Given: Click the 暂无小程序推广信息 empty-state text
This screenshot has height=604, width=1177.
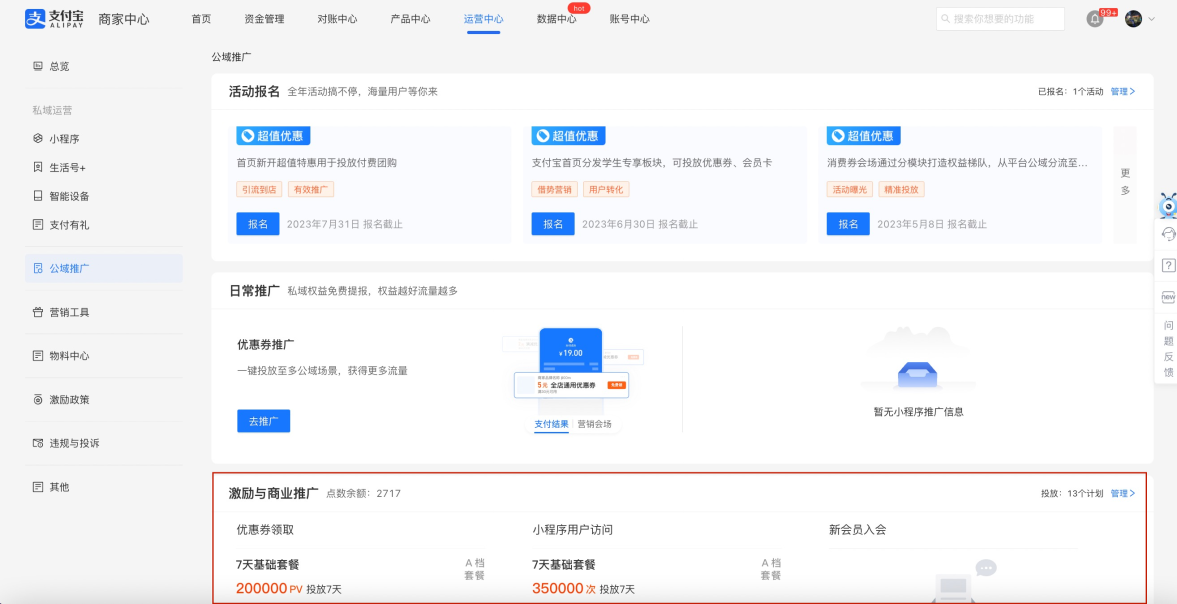Looking at the screenshot, I should click(x=918, y=411).
